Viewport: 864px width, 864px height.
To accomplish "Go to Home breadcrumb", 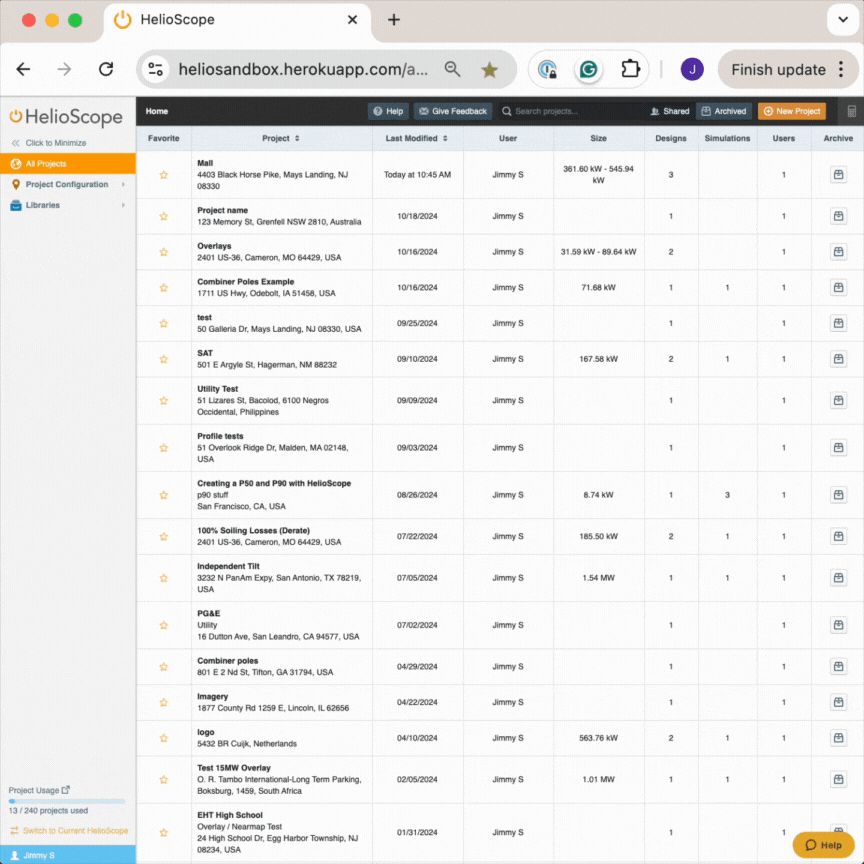I will [156, 111].
